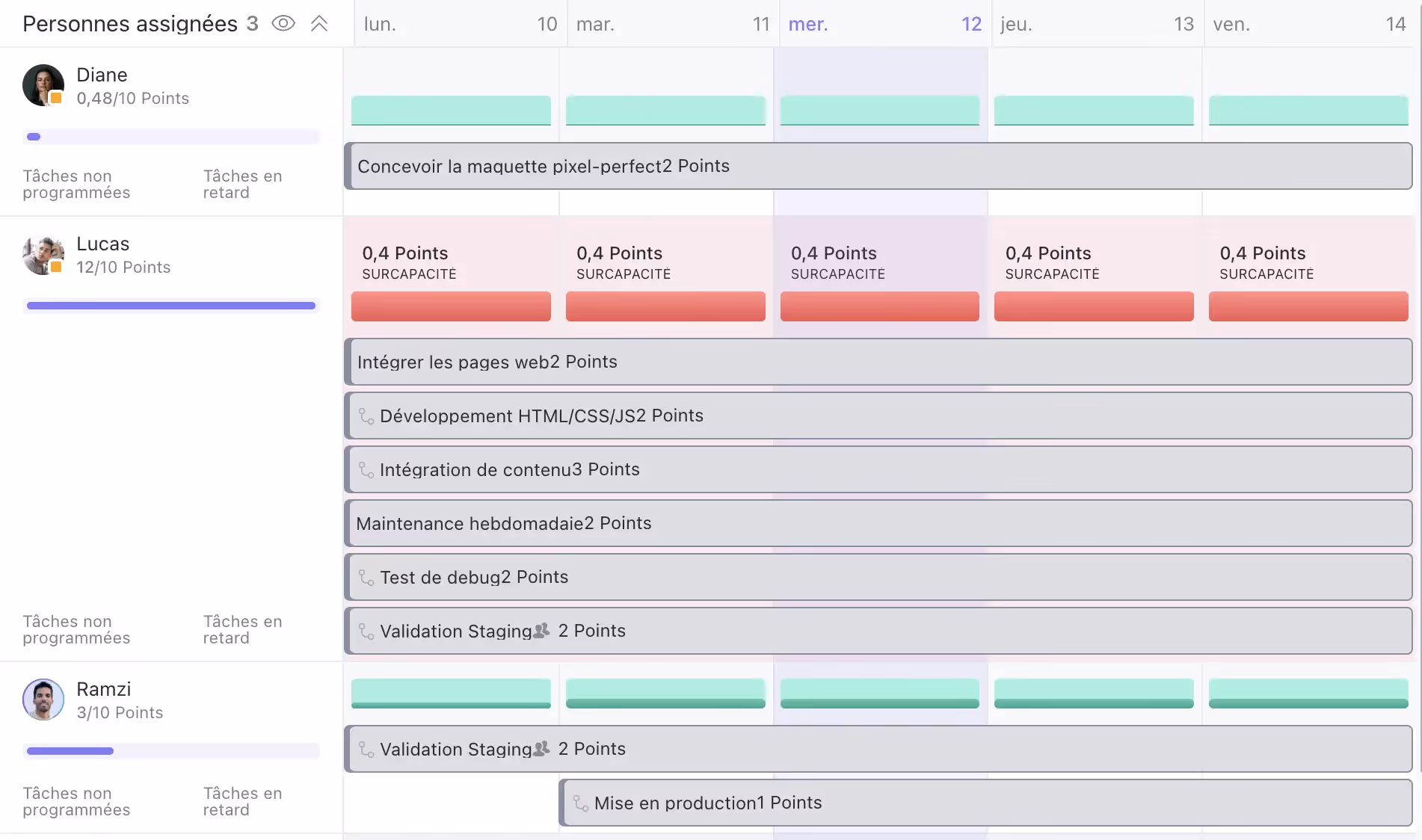Click the dependency icon on Intégration de contenu
The height and width of the screenshot is (840, 1422).
click(x=366, y=470)
